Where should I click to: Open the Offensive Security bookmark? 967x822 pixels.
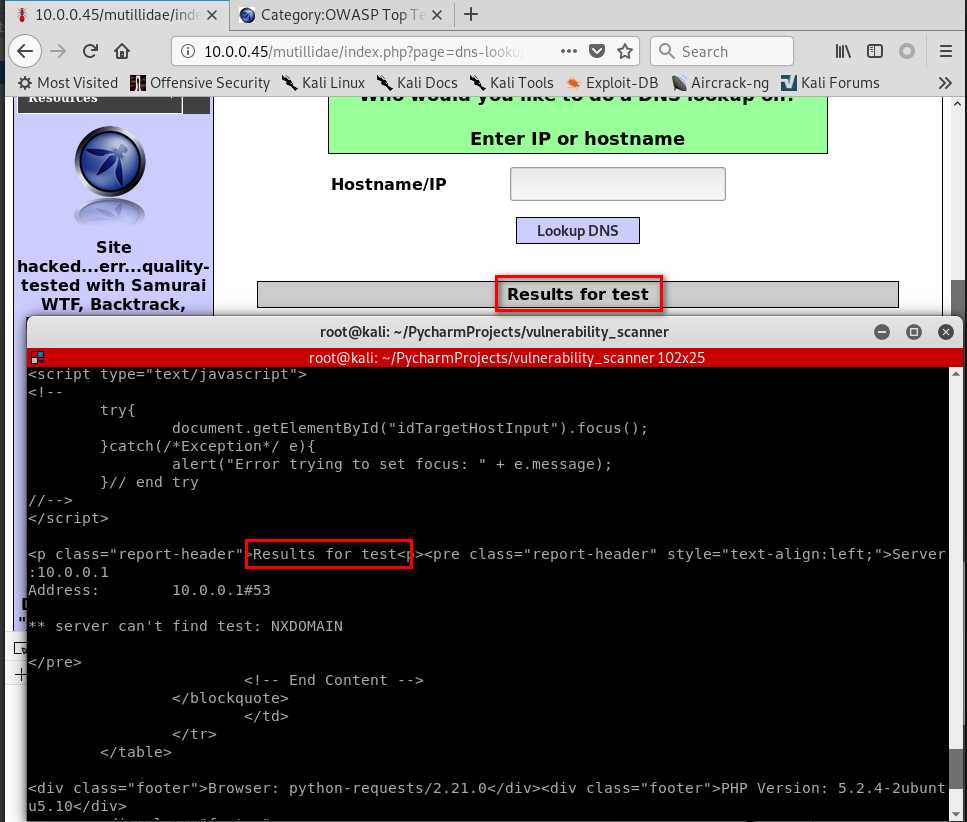click(200, 83)
